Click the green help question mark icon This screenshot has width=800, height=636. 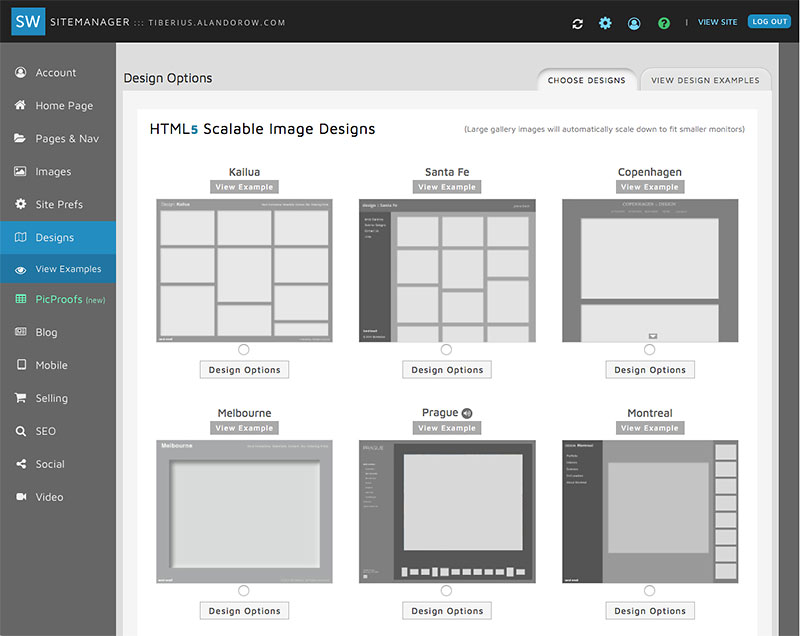pos(664,22)
